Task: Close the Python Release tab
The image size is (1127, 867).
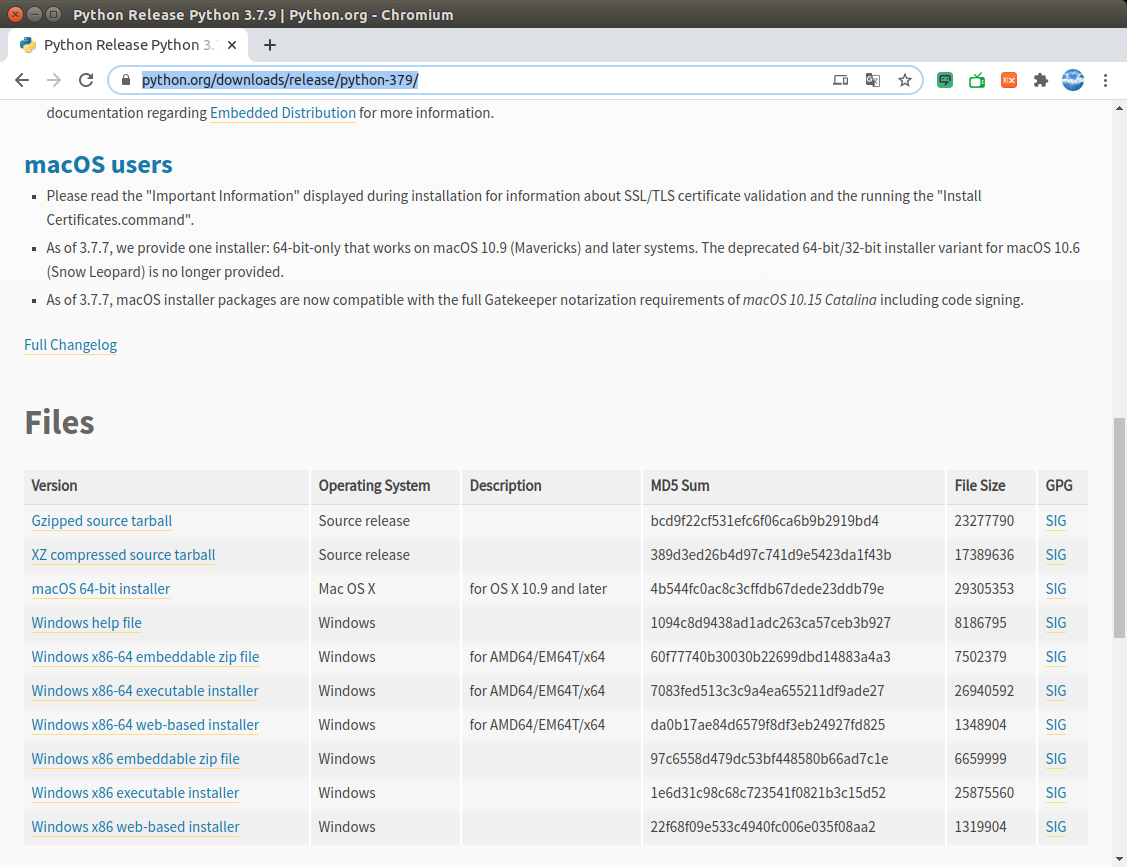Action: pyautogui.click(x=232, y=45)
